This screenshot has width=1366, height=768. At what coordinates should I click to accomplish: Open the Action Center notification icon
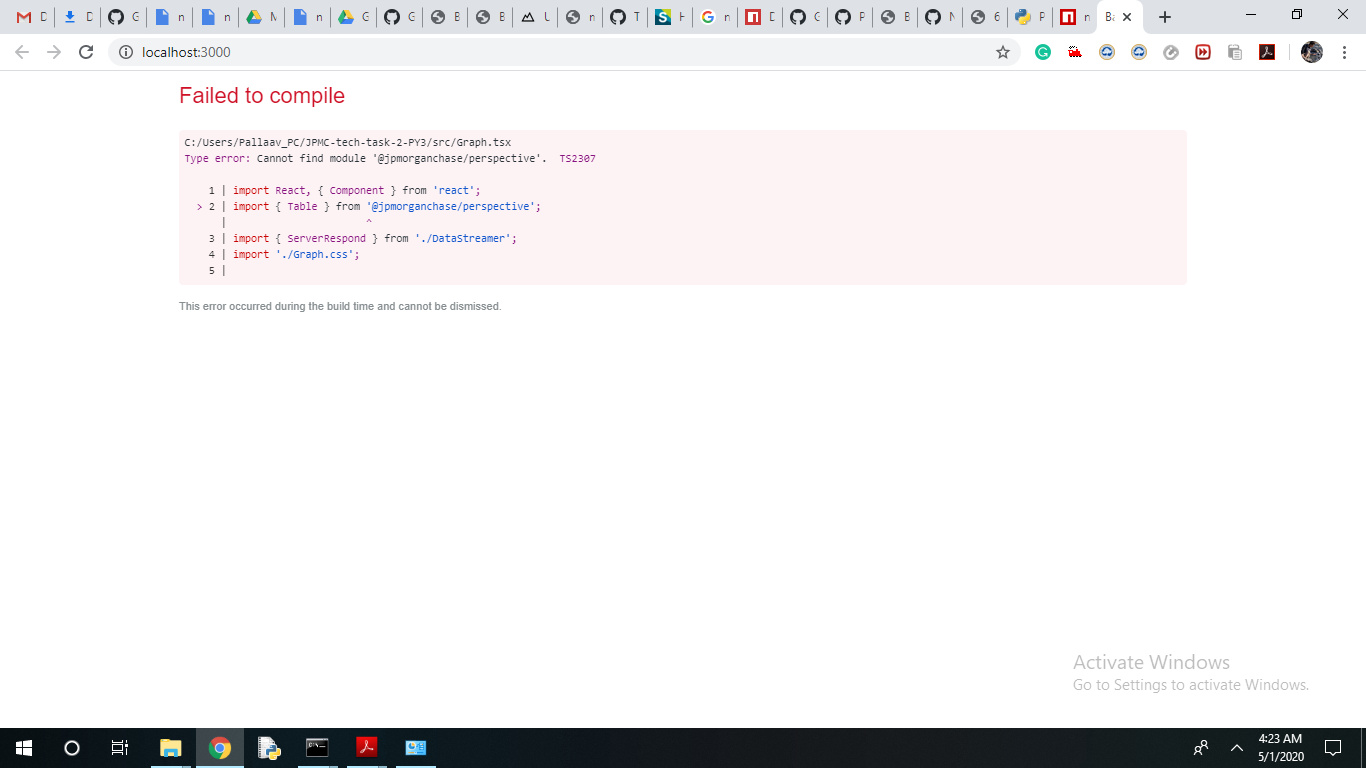click(x=1333, y=747)
